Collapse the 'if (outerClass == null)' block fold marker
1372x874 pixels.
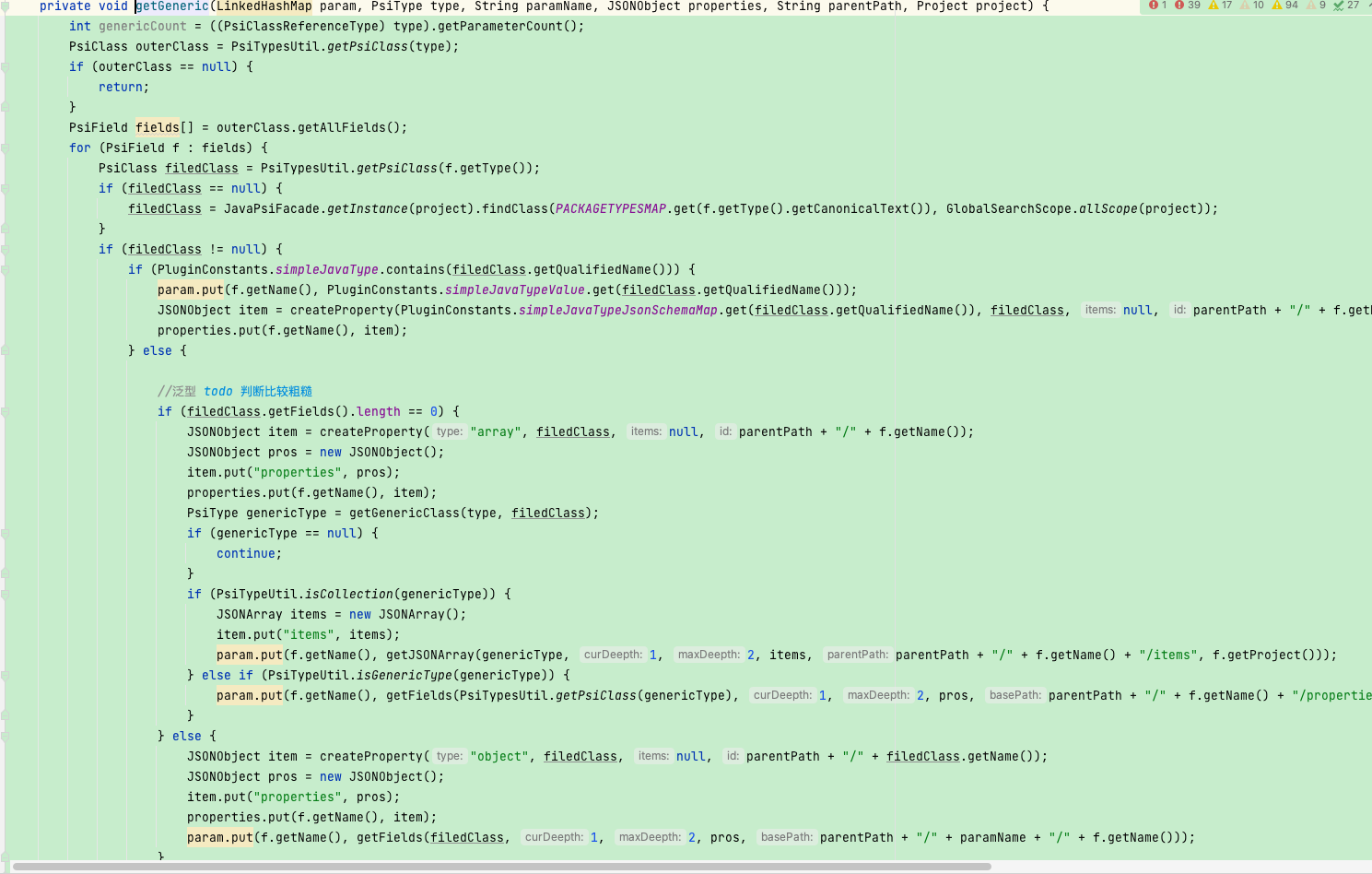point(5,67)
